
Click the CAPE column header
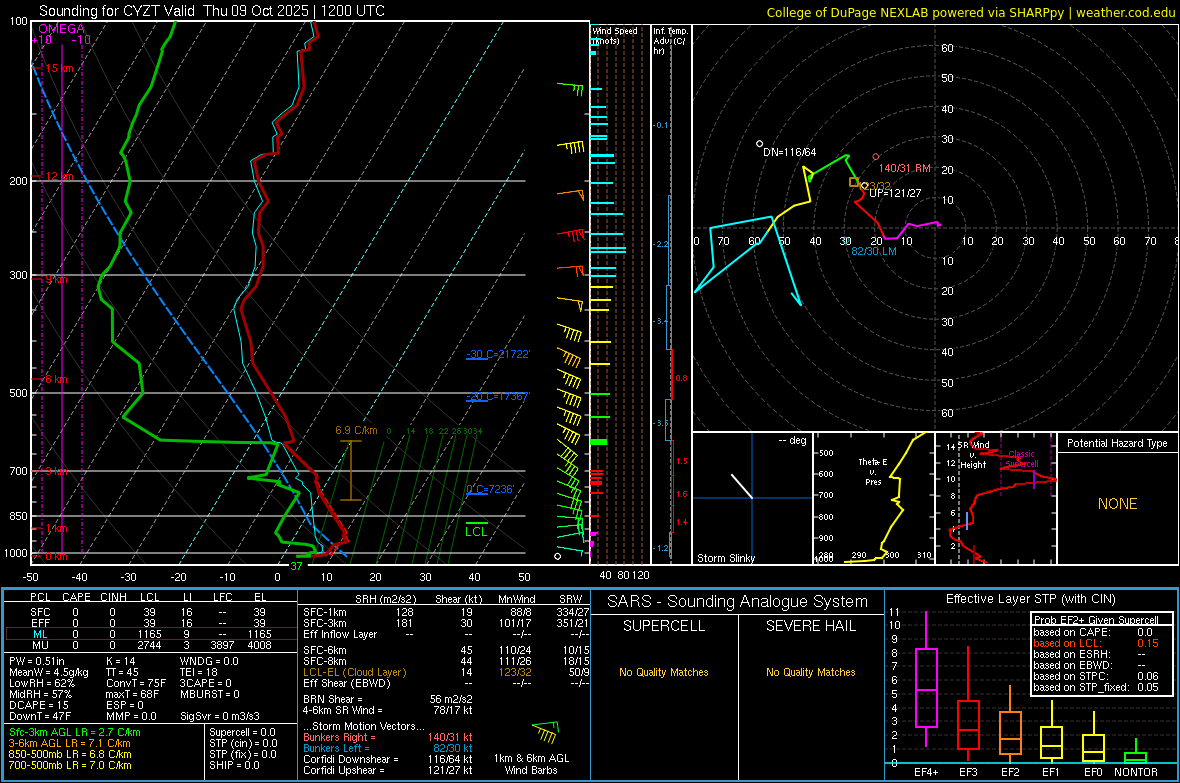76,597
